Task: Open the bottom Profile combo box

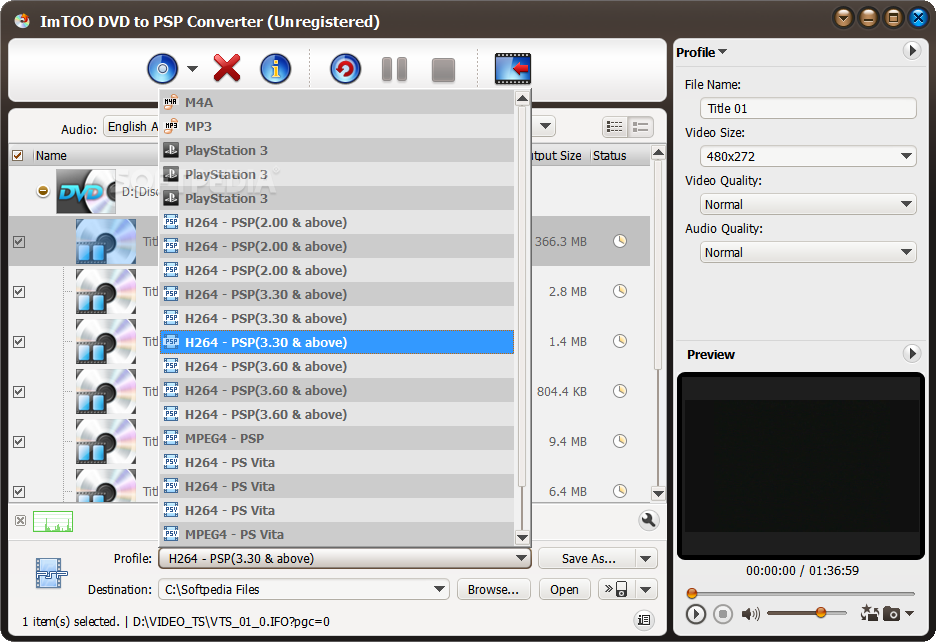Action: 344,558
